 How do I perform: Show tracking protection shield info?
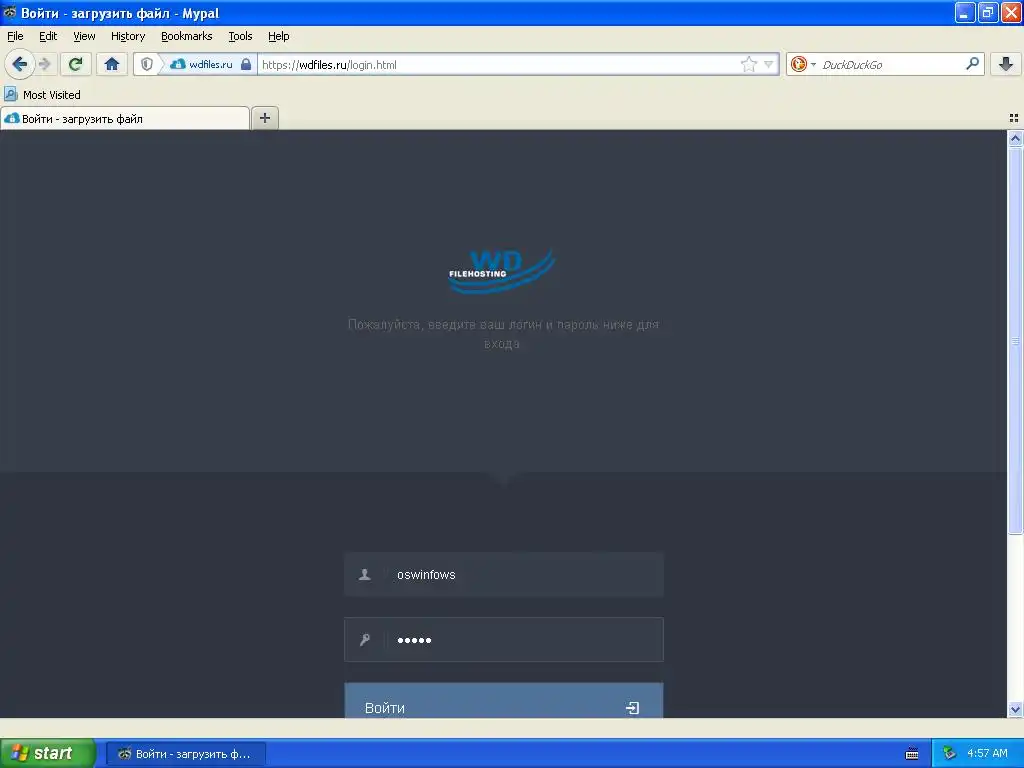click(x=147, y=64)
